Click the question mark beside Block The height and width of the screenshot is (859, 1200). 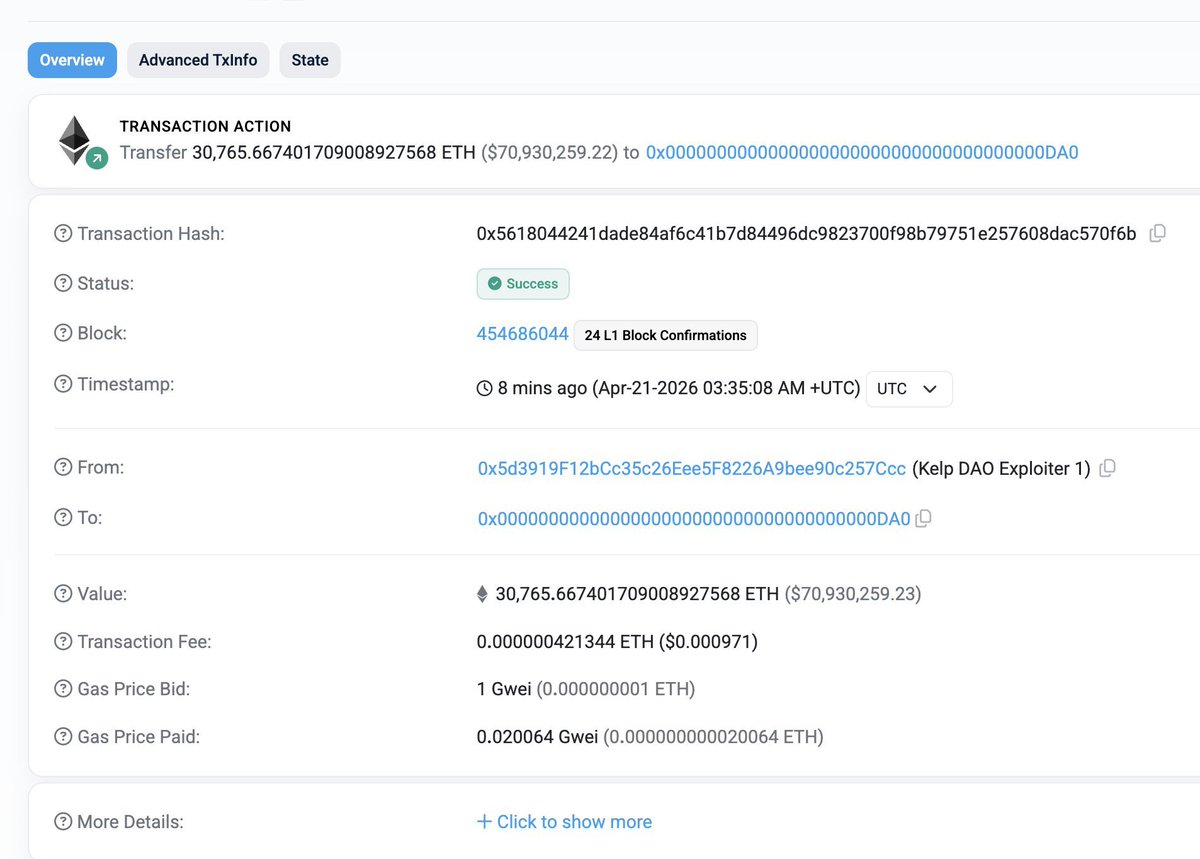point(63,334)
